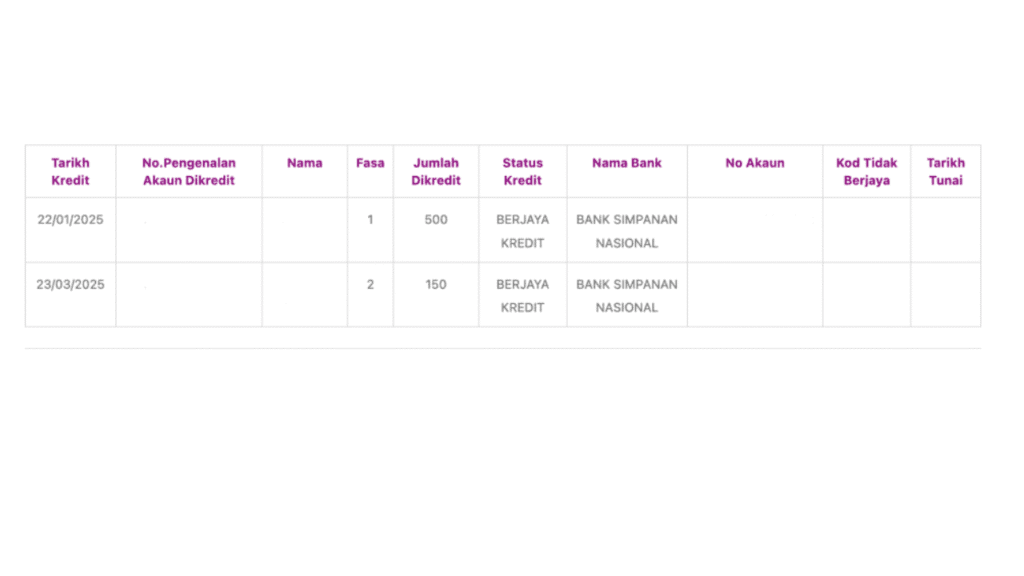Click the Fasa 1 cell
Viewport: 1024px width, 576px height.
click(370, 220)
